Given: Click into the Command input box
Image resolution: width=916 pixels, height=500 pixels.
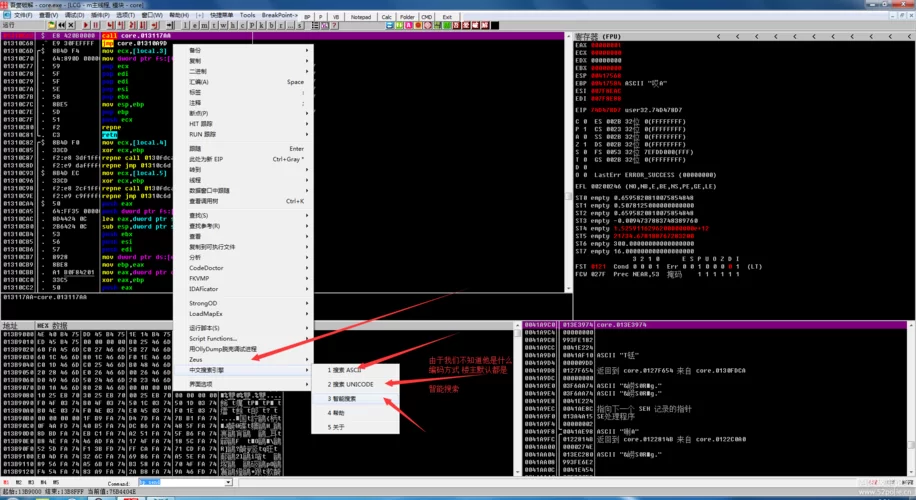Looking at the screenshot, I should coord(181,482).
